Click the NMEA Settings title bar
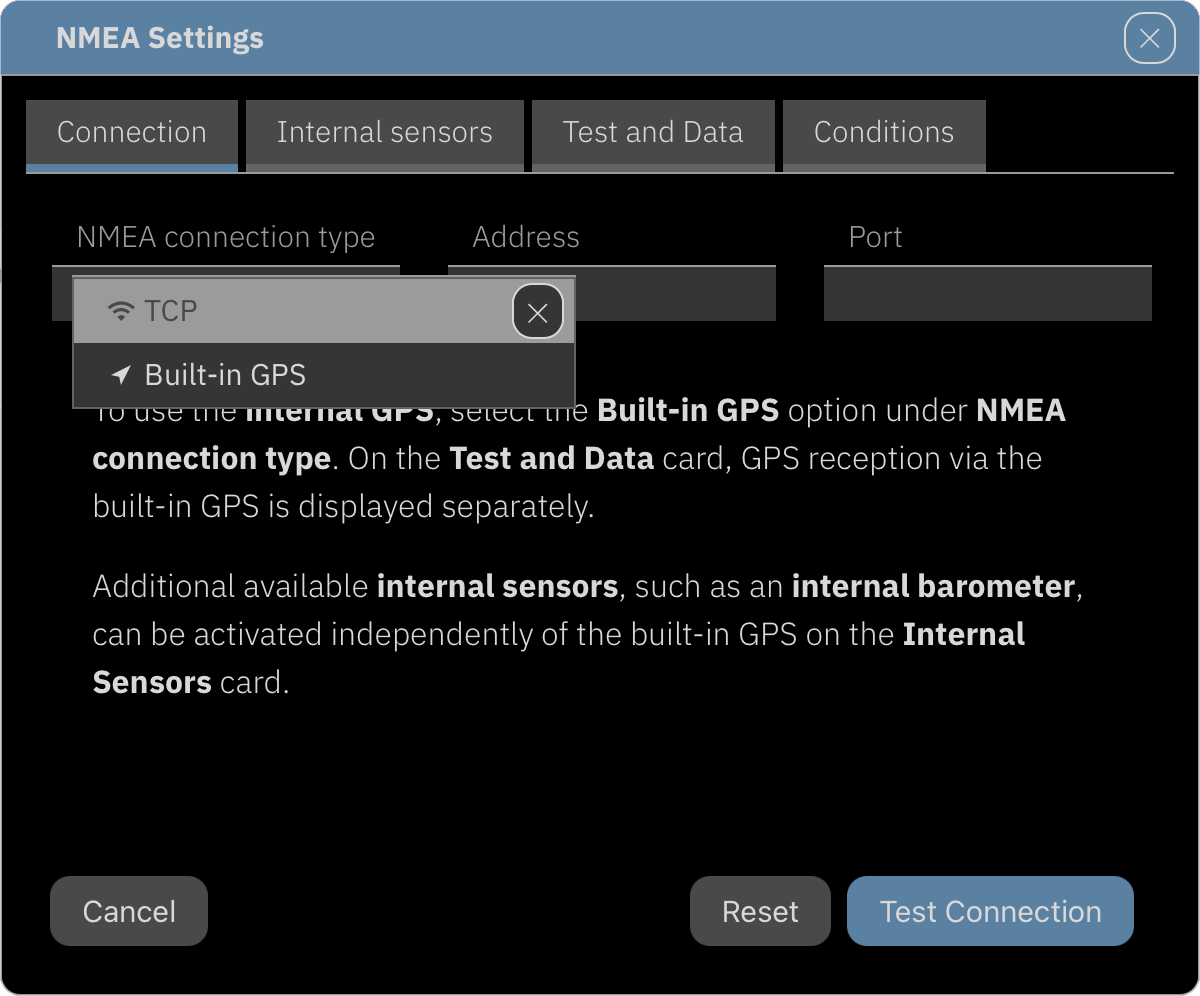1200x996 pixels. [161, 38]
